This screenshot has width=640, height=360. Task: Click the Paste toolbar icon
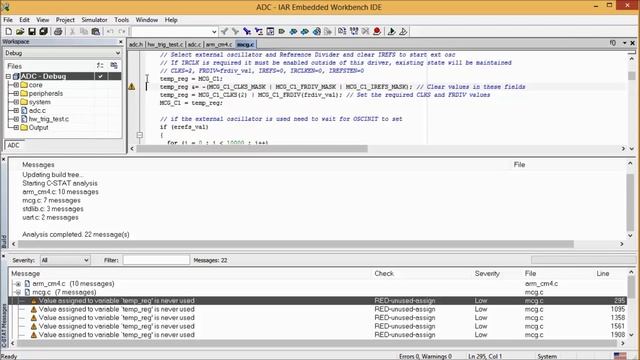(96, 31)
